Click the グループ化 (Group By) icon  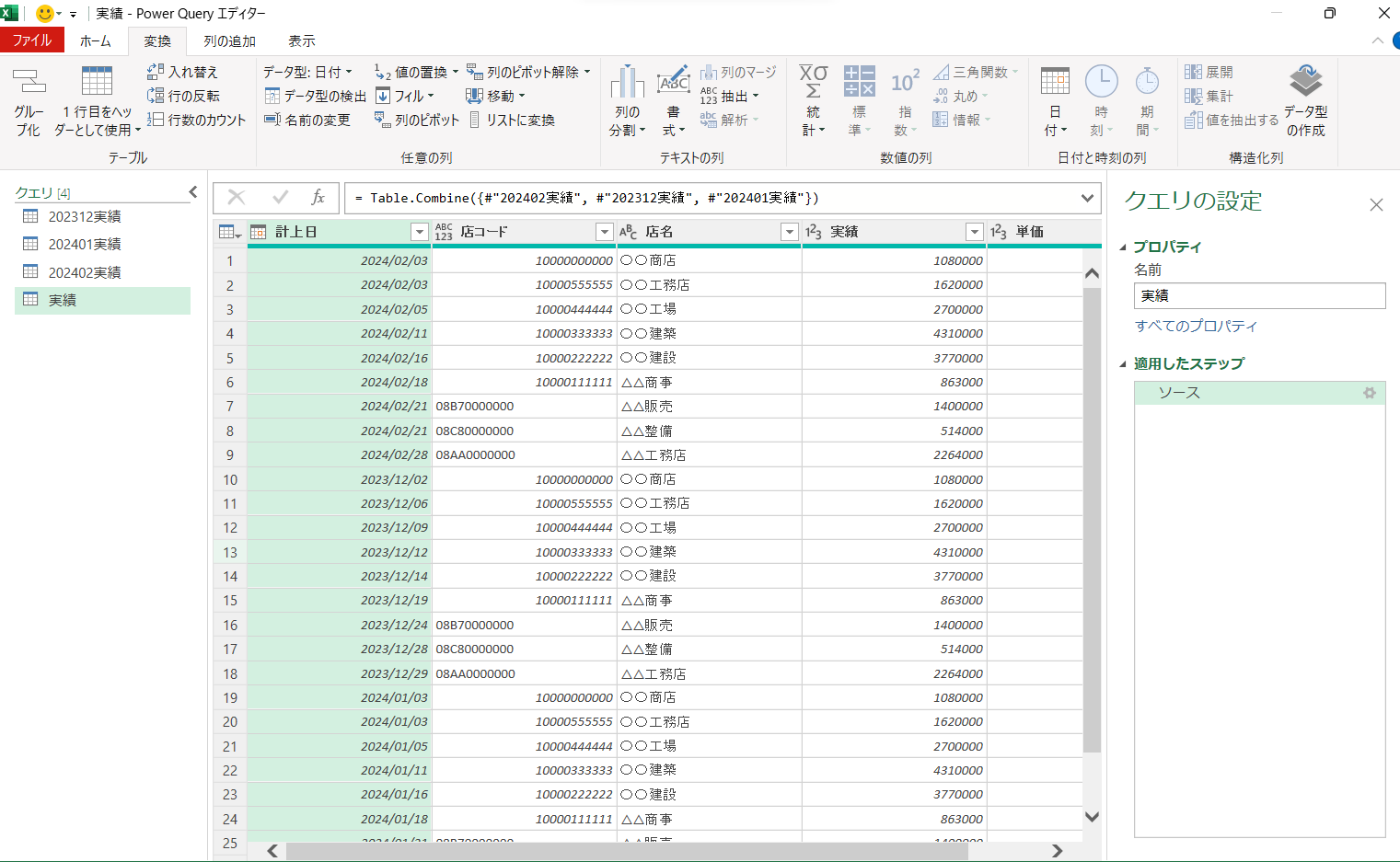click(29, 82)
